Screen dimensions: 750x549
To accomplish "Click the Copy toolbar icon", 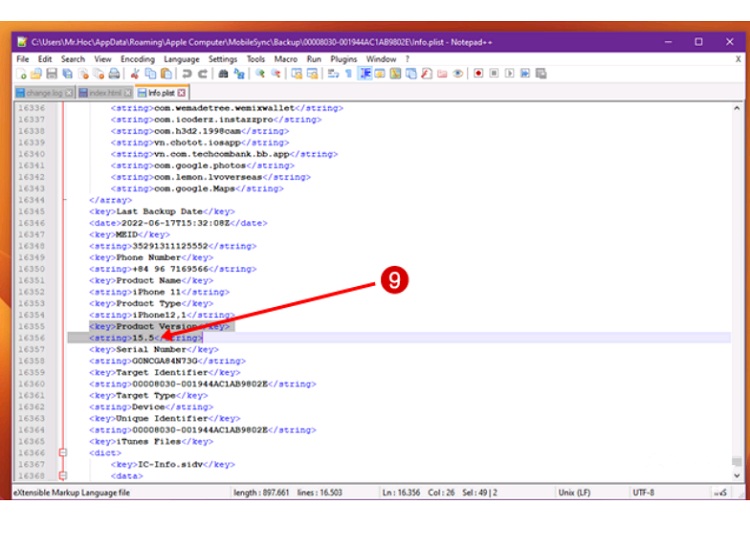I will click(x=150, y=74).
